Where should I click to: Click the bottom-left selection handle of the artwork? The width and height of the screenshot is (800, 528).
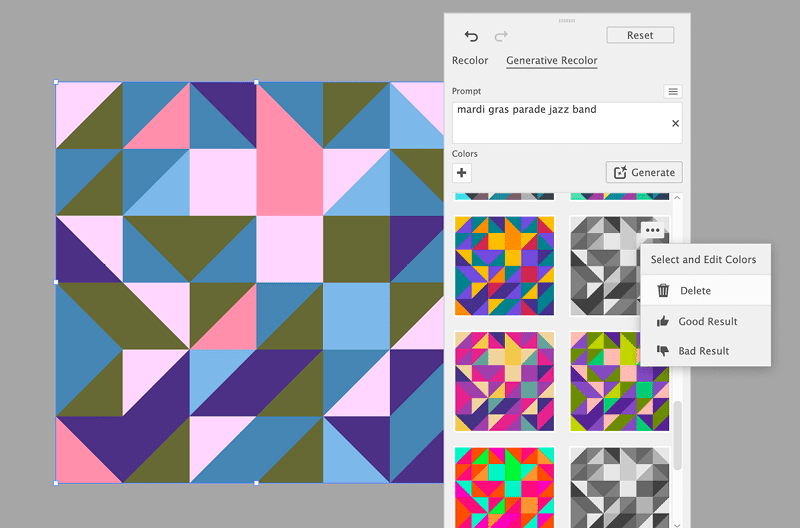56,483
